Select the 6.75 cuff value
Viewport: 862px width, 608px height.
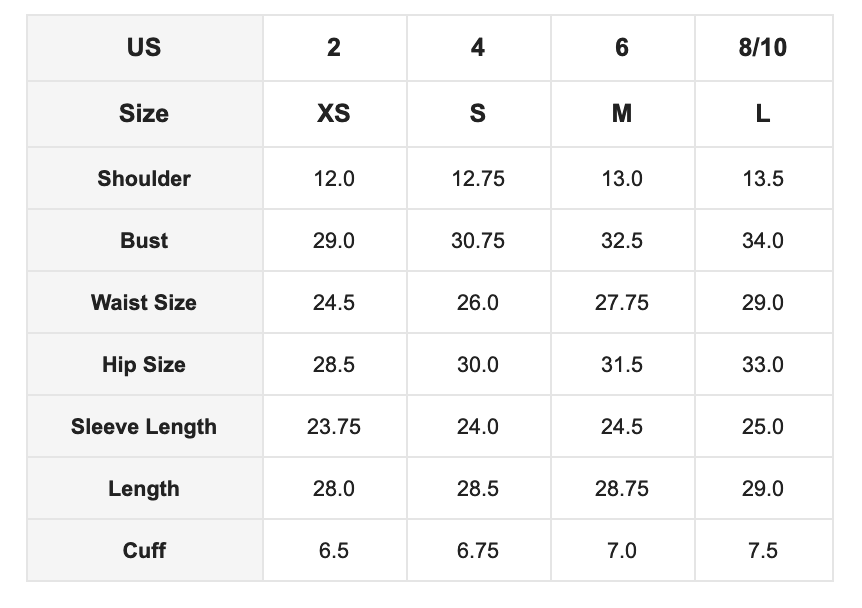point(478,551)
